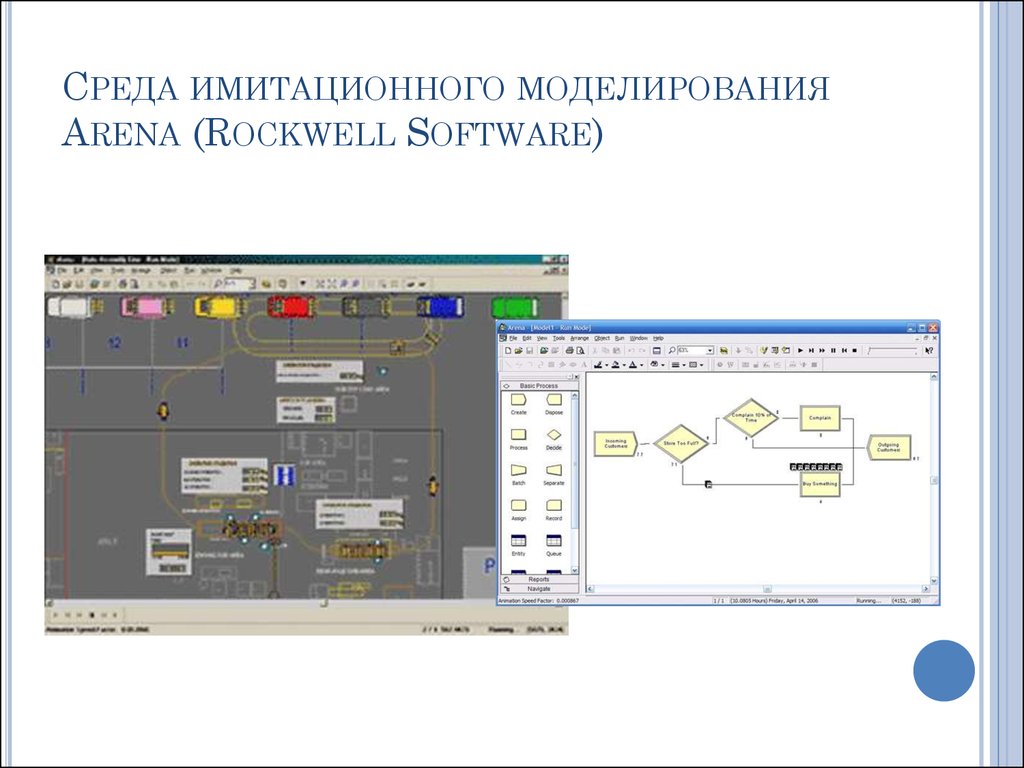Viewport: 1024px width, 768px height.
Task: Click the red car in assembly line window
Action: [291, 306]
